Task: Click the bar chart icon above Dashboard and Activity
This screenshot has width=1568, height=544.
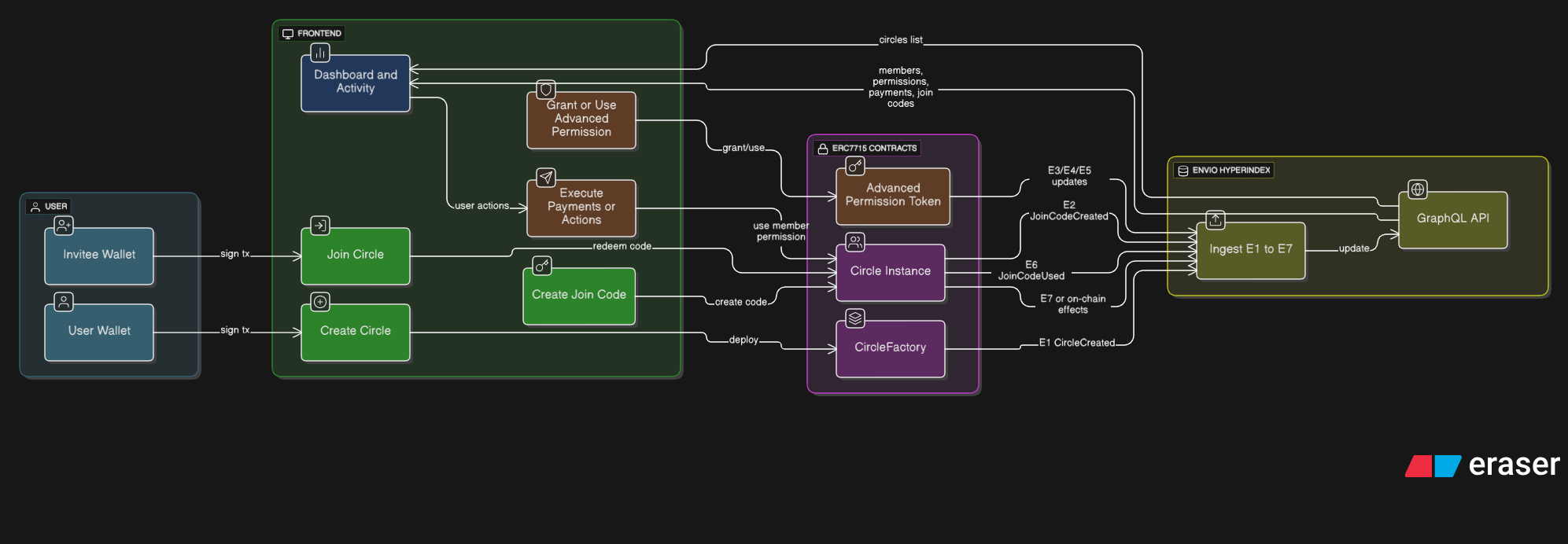Action: 320,53
